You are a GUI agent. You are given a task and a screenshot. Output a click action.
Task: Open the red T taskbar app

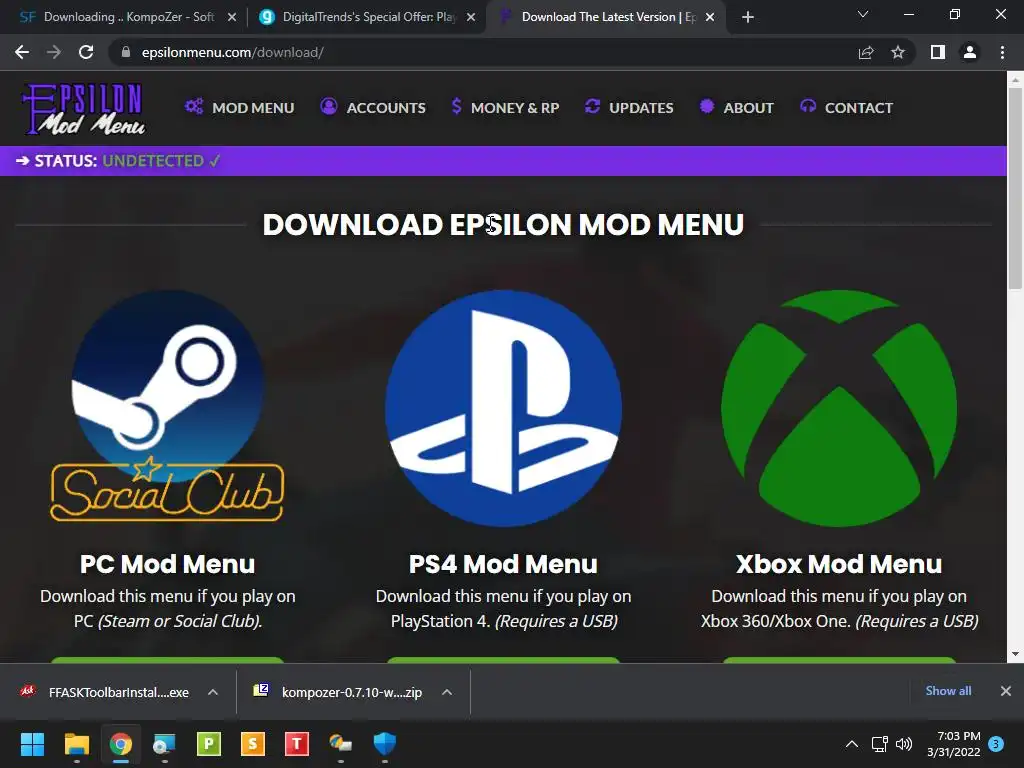click(x=296, y=743)
